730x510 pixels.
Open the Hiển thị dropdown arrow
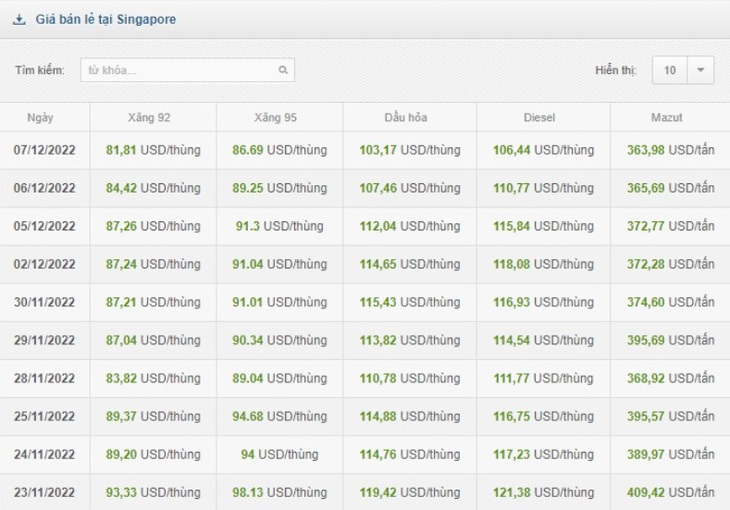[x=700, y=70]
